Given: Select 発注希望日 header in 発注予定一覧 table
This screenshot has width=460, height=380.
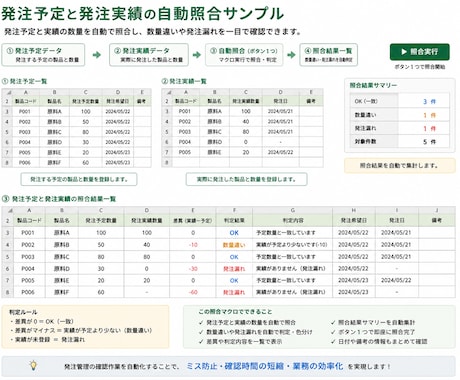Looking at the screenshot, I should (118, 101).
